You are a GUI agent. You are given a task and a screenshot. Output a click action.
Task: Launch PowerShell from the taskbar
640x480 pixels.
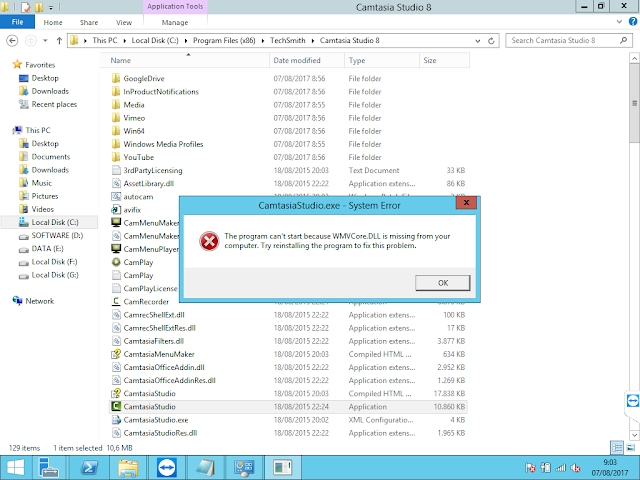pyautogui.click(x=89, y=468)
